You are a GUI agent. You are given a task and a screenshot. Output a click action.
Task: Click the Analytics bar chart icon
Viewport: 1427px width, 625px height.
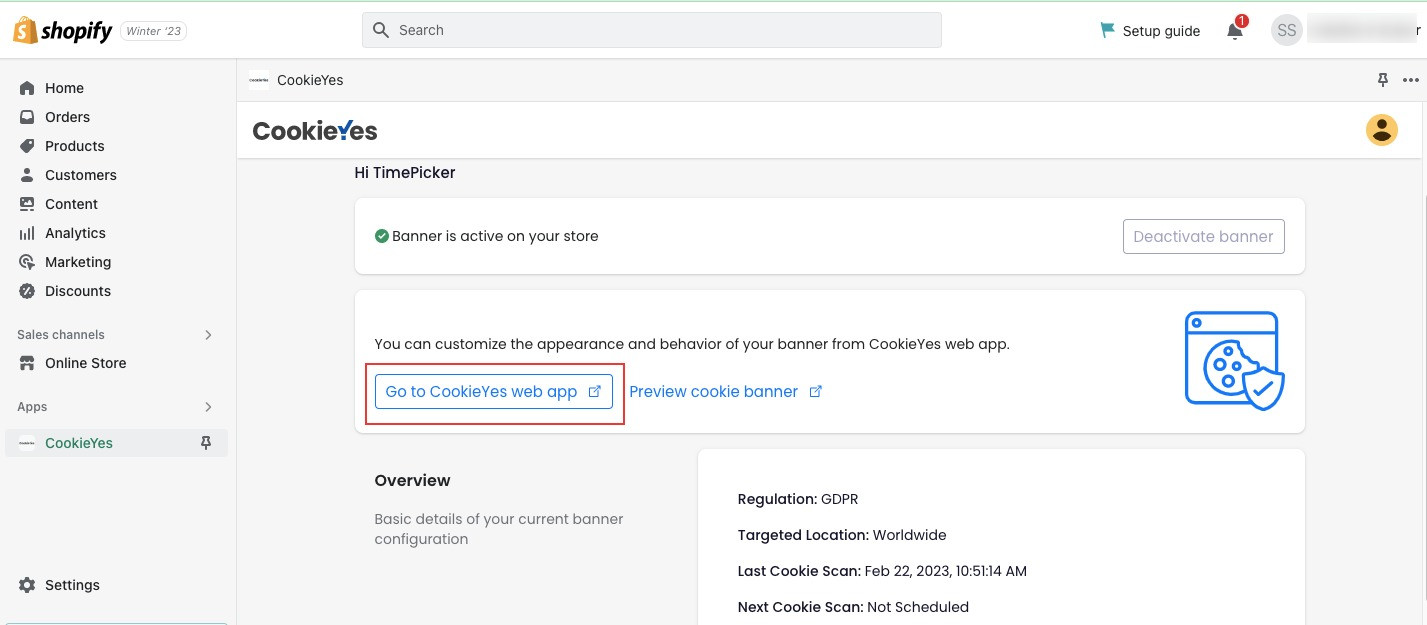[x=27, y=233]
